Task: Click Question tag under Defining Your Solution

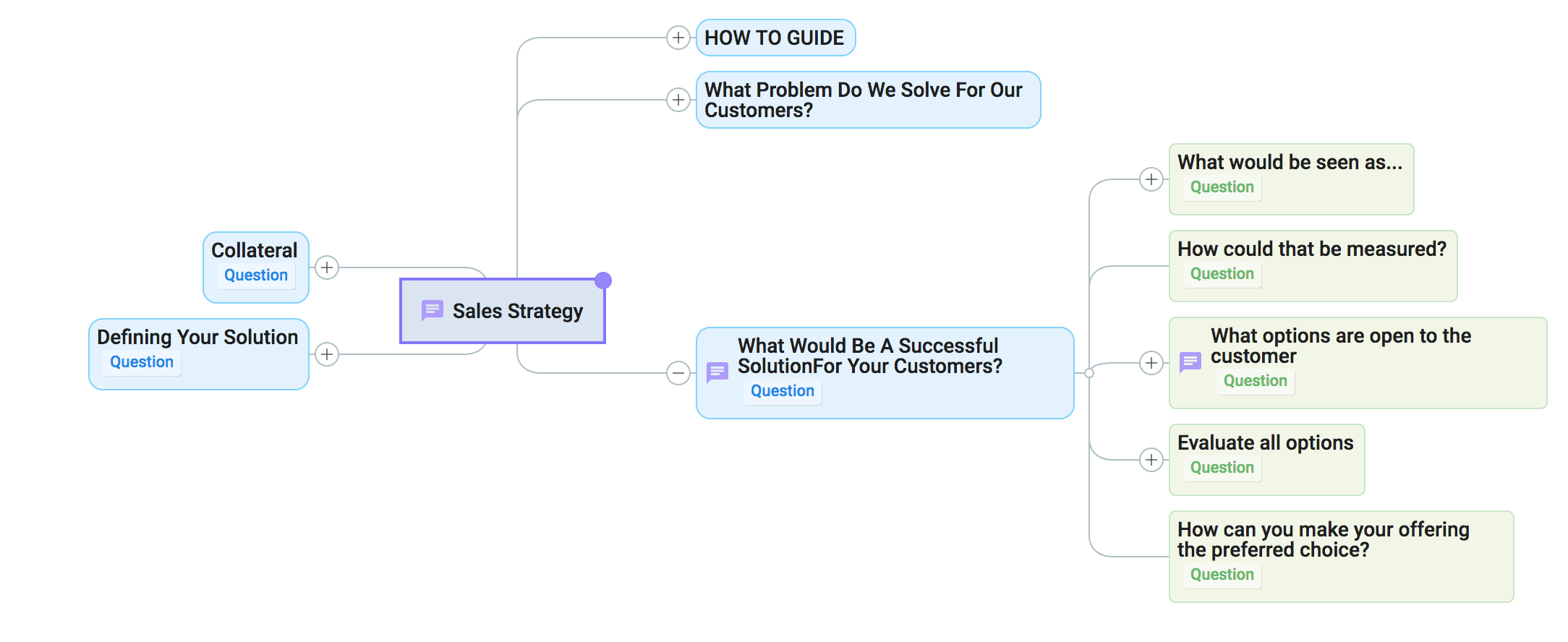Action: tap(142, 362)
